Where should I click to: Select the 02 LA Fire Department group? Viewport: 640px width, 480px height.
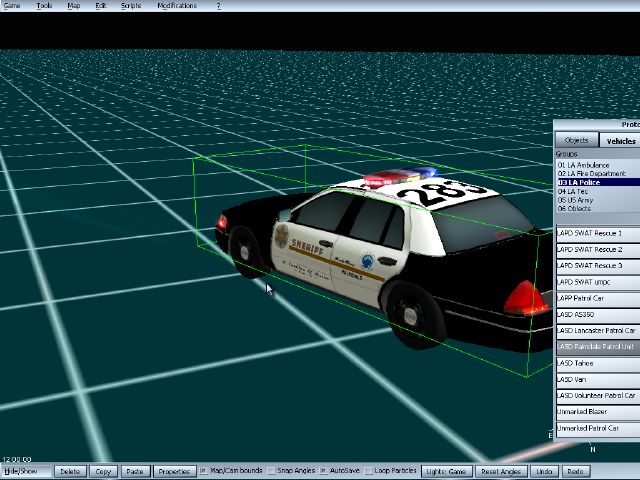[x=598, y=173]
